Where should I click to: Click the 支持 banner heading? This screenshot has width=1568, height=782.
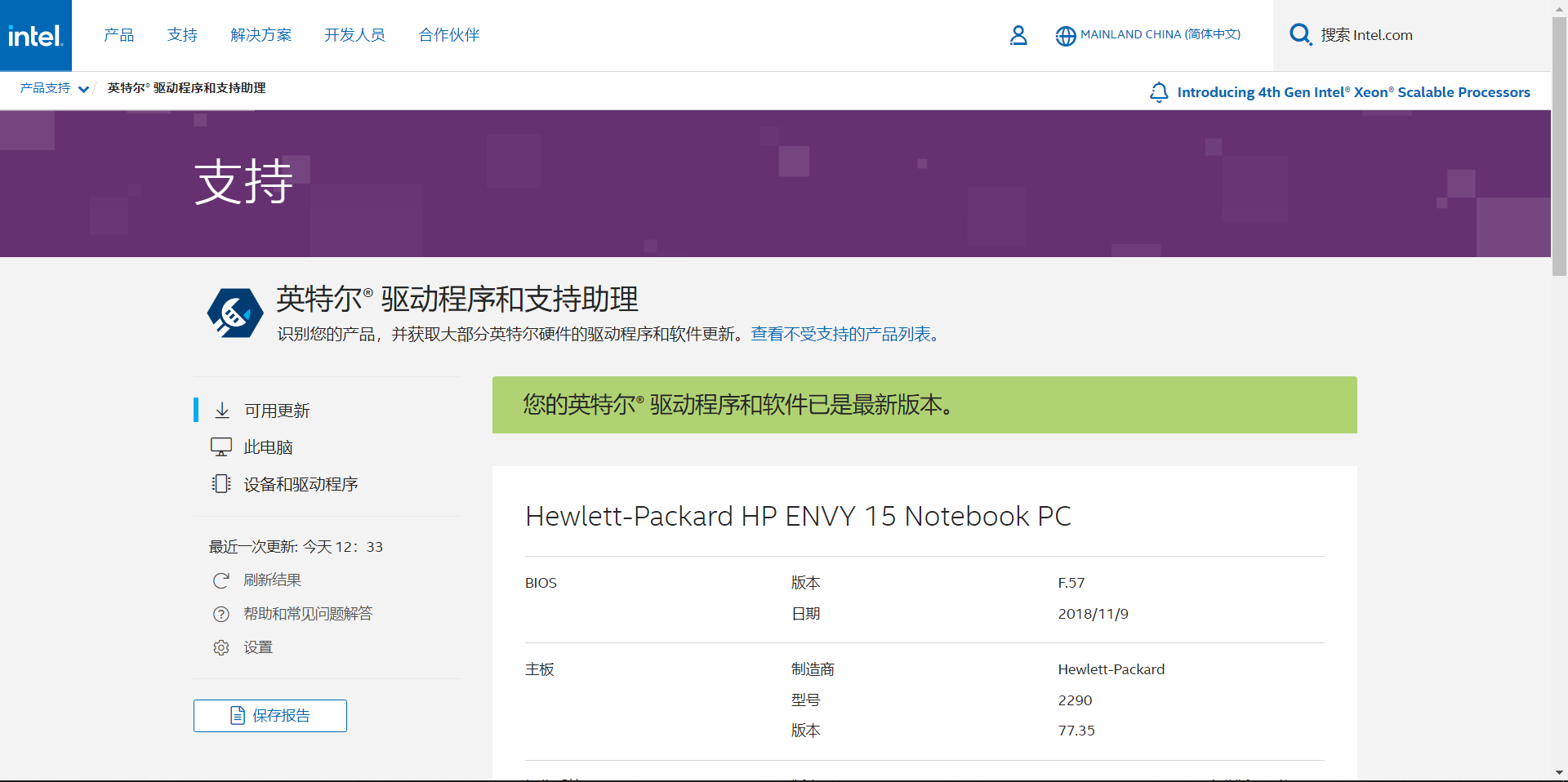pos(243,181)
